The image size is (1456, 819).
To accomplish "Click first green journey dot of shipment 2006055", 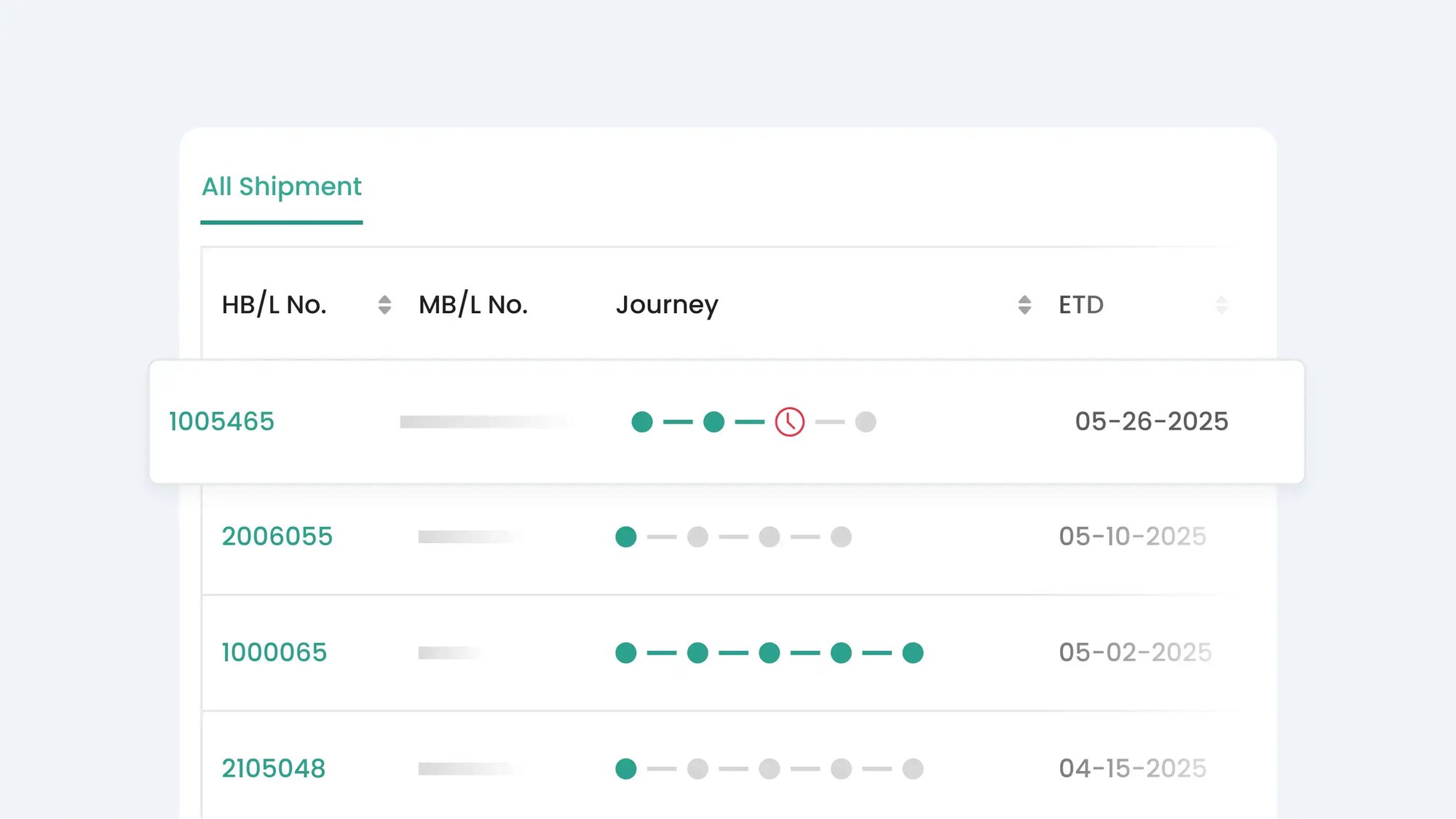I will pos(625,537).
